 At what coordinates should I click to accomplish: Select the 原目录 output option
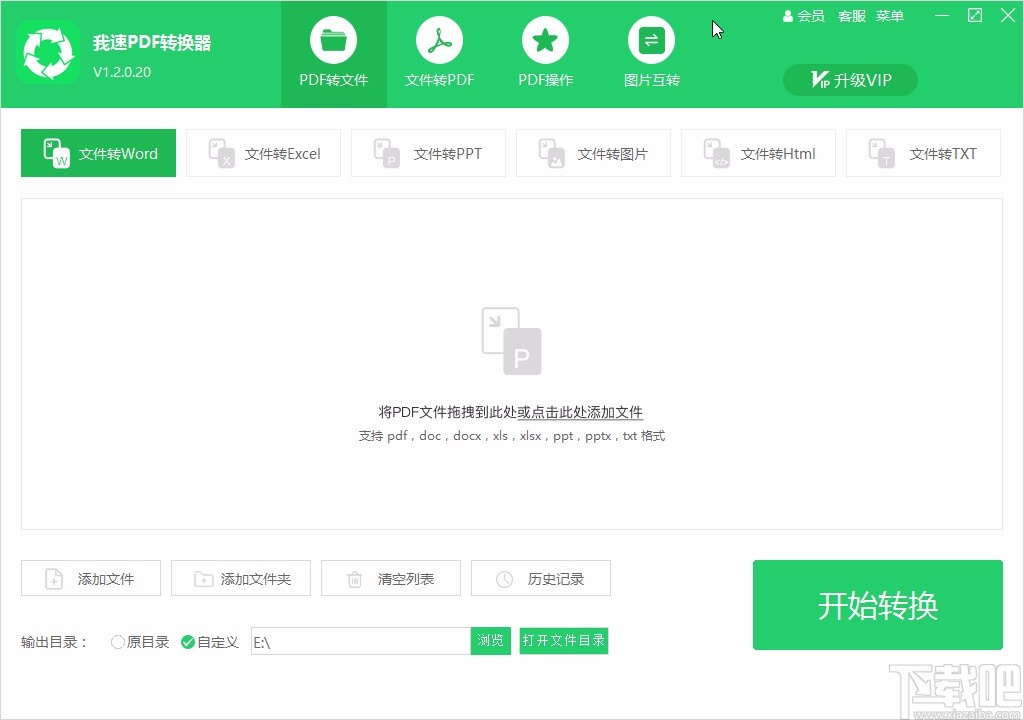pyautogui.click(x=117, y=642)
